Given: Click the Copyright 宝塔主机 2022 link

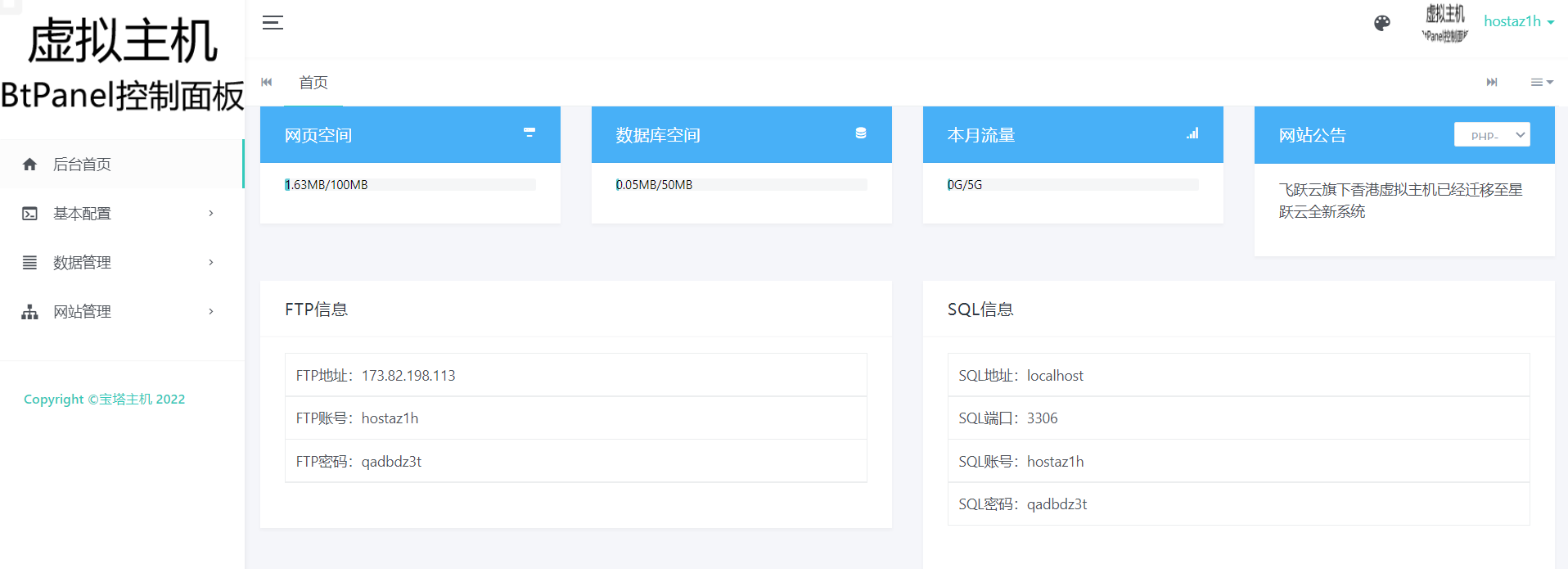Looking at the screenshot, I should click(105, 399).
